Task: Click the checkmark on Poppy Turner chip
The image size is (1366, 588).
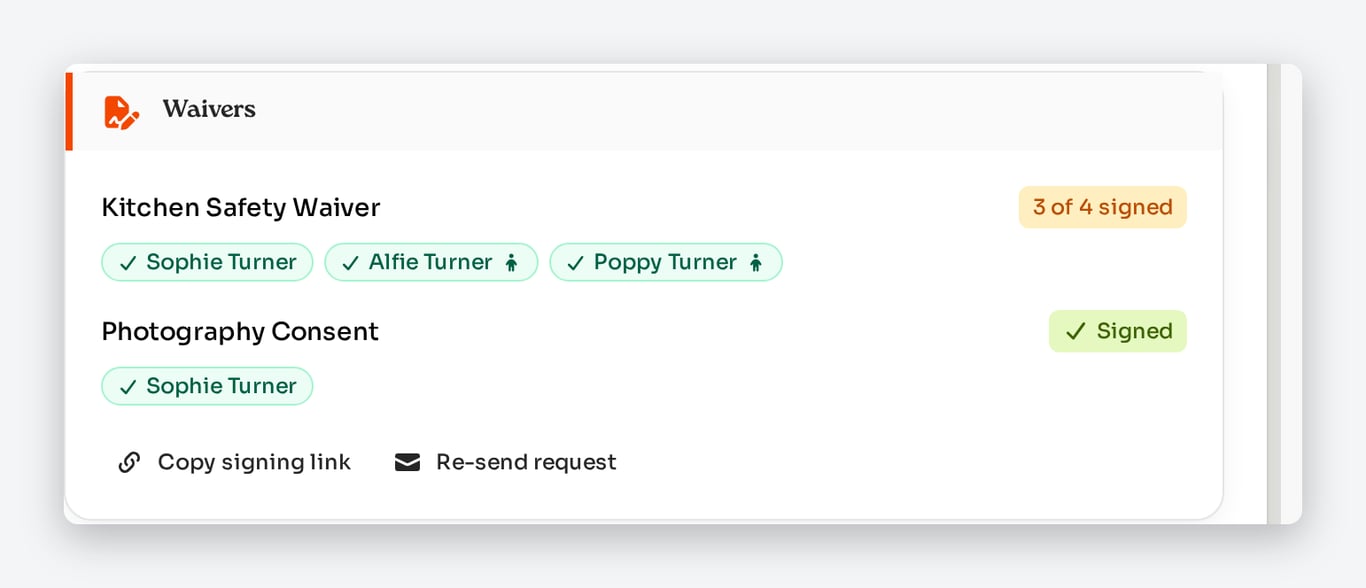Action: tap(575, 263)
